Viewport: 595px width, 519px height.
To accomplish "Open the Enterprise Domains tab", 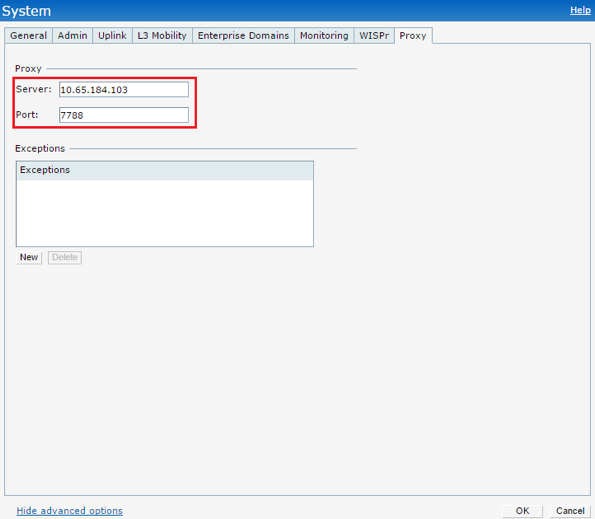I will [243, 36].
